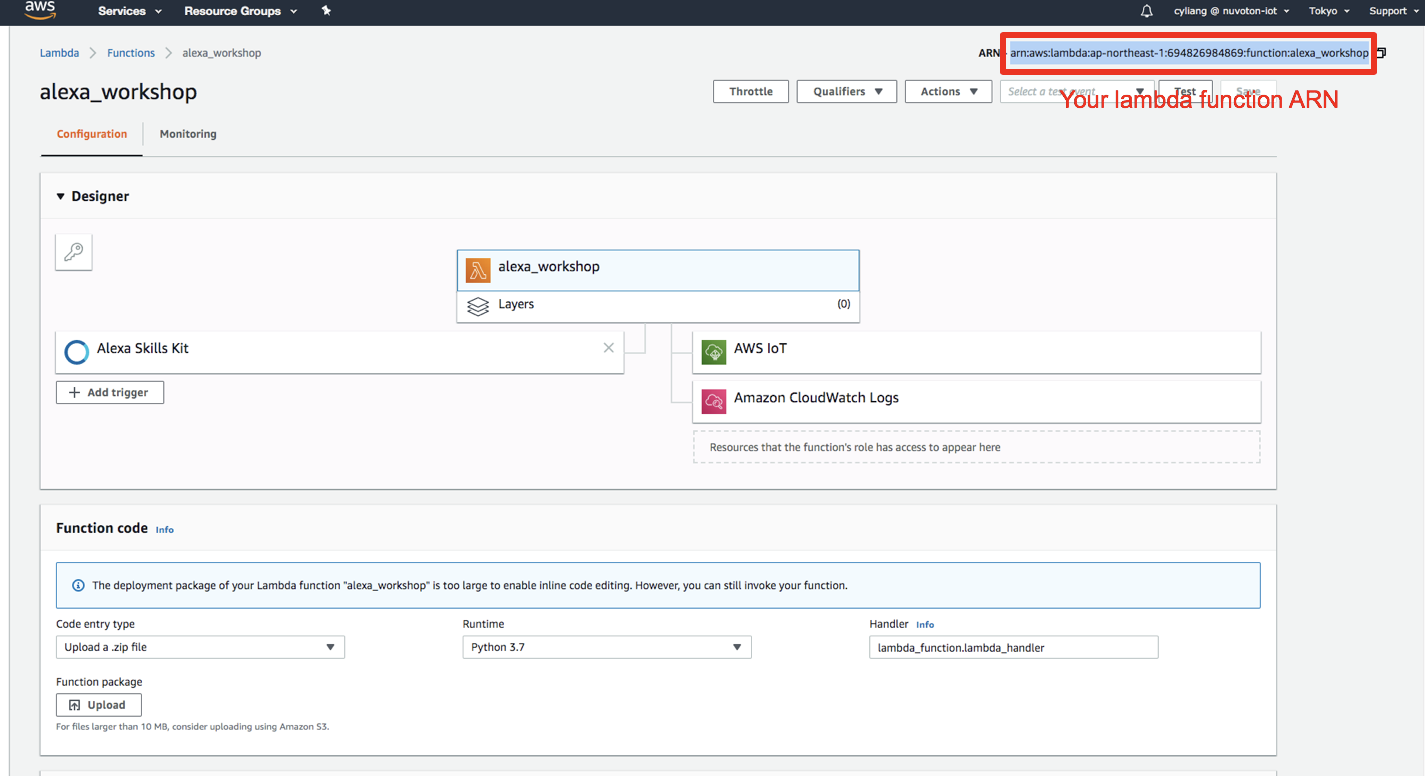Open the AWS logo home link
The height and width of the screenshot is (776, 1425).
(41, 10)
